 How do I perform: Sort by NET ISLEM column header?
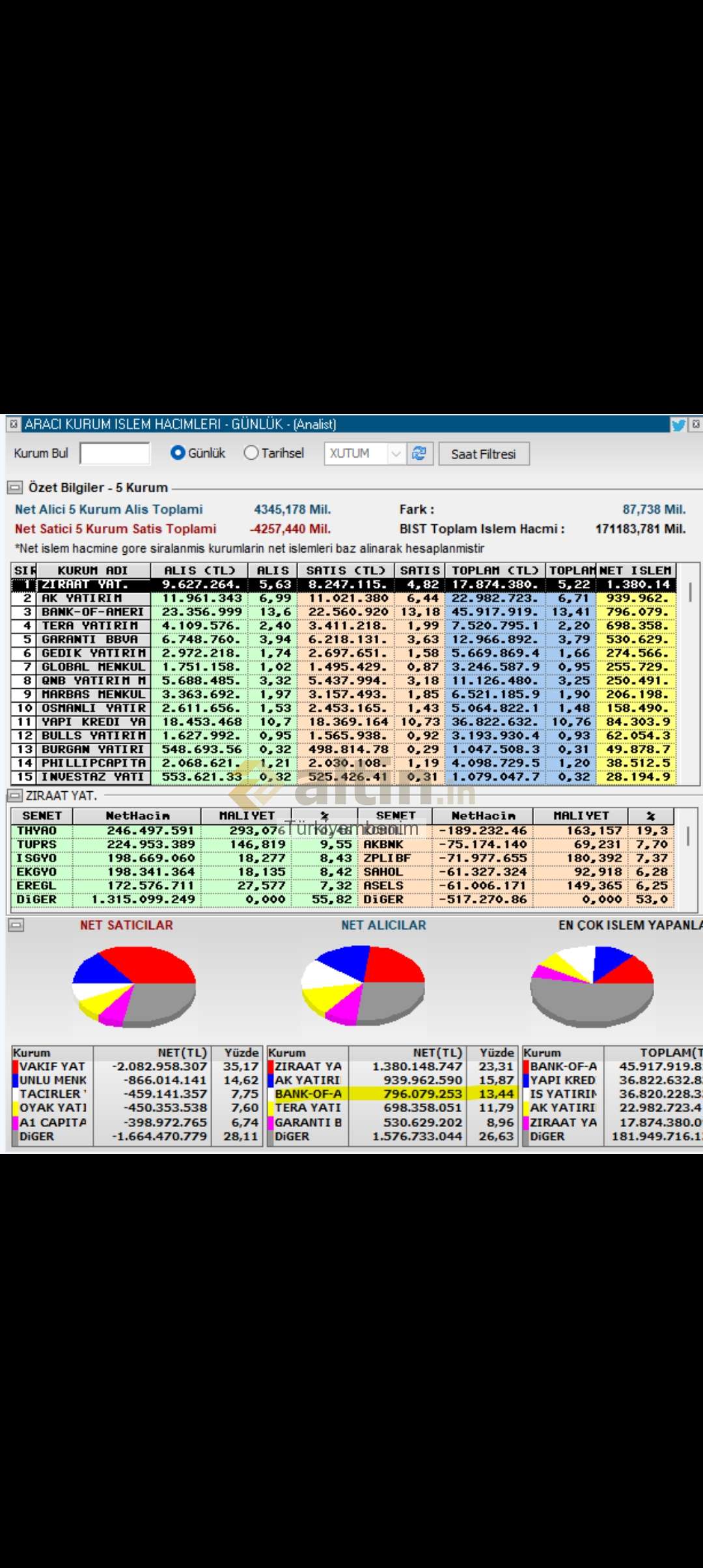tap(635, 570)
